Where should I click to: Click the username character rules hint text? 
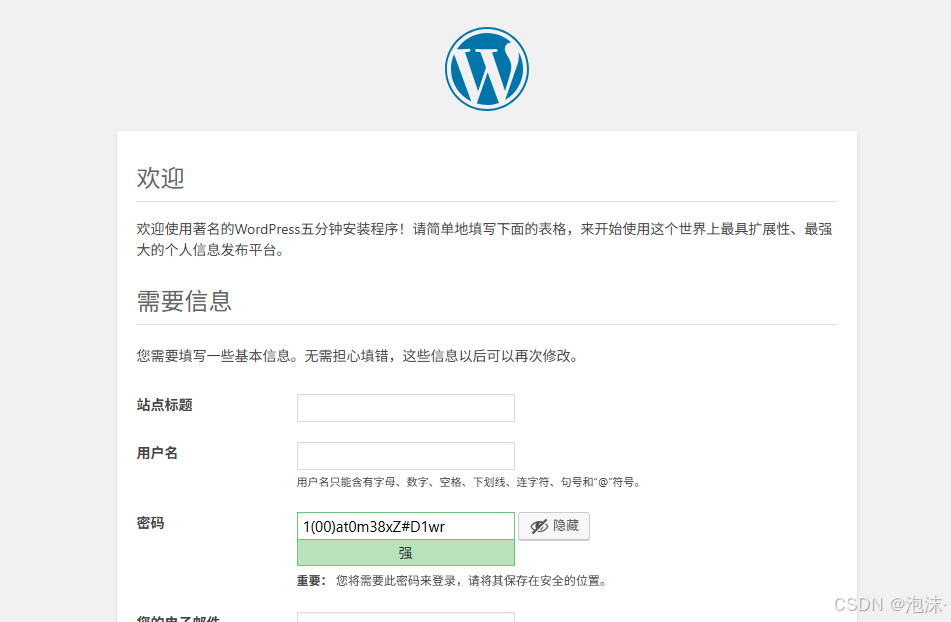tap(469, 482)
